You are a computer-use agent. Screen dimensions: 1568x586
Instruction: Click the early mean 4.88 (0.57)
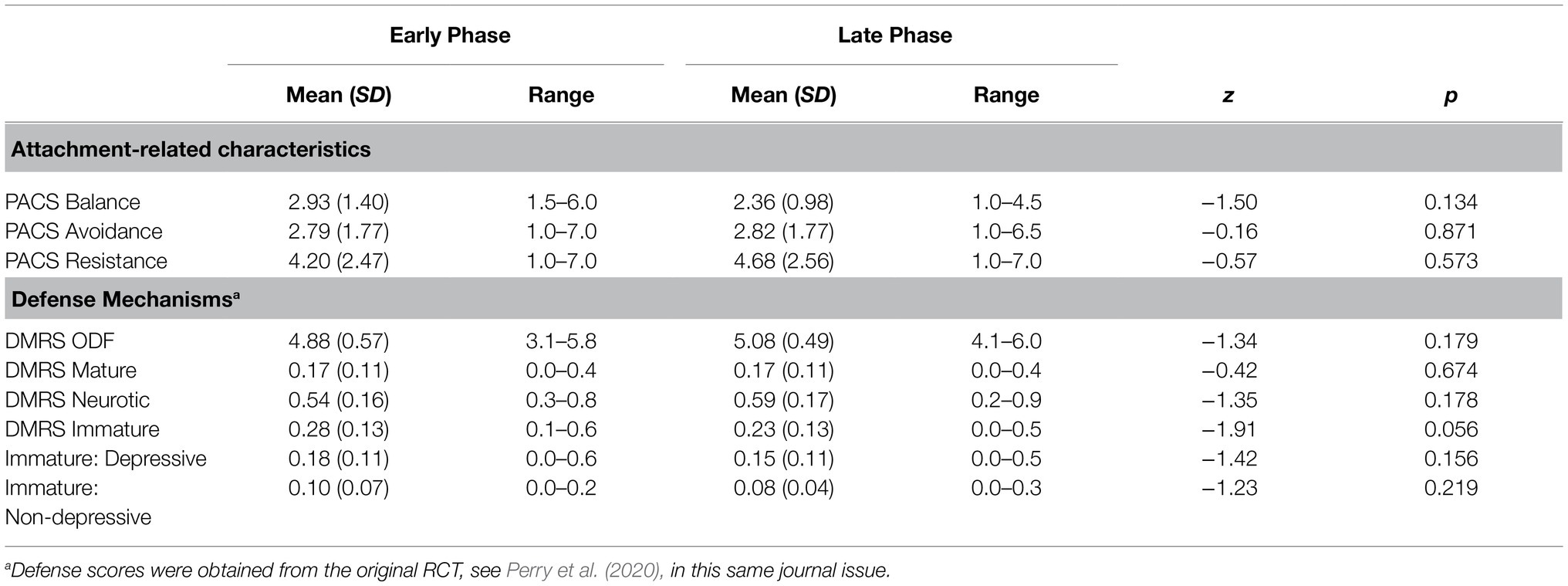pyautogui.click(x=339, y=341)
